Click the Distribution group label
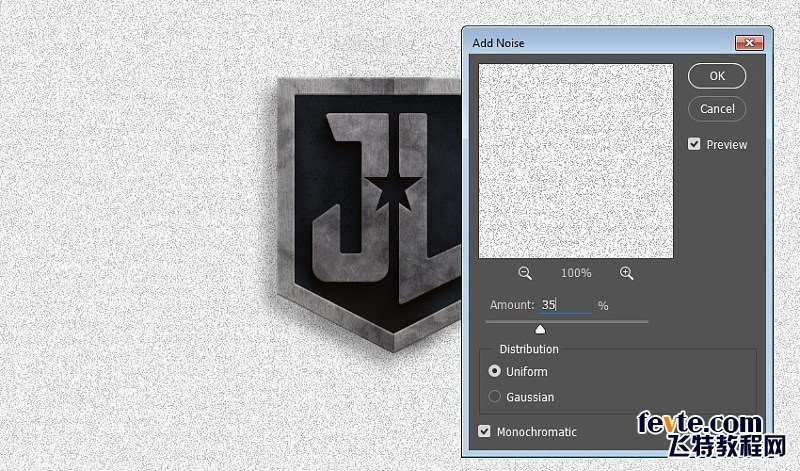The image size is (800, 471). pos(529,349)
